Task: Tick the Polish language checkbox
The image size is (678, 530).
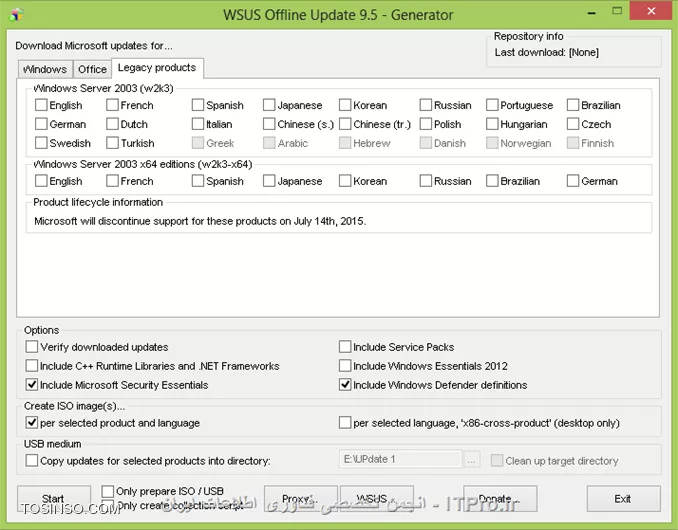Action: pos(425,124)
